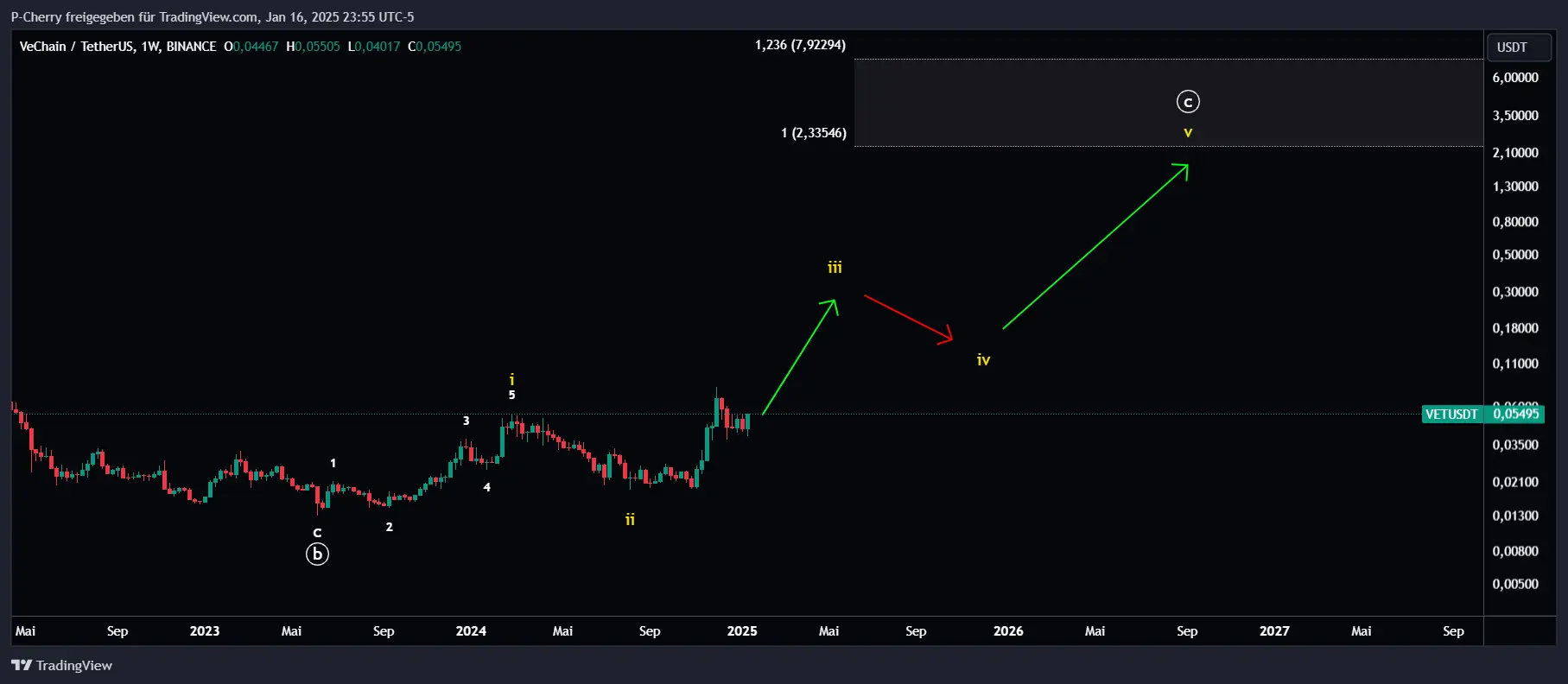This screenshot has height=684, width=1568.
Task: Click 2024 on the time axis
Action: click(471, 631)
